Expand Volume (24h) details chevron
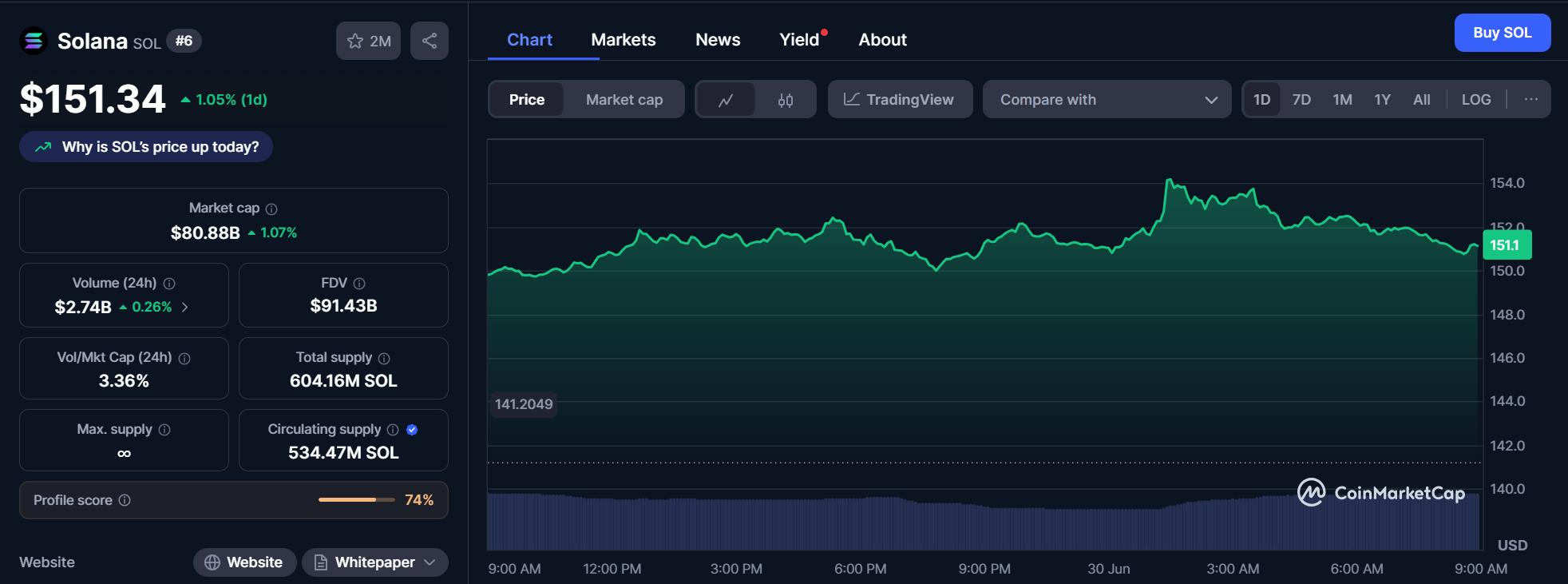 pos(185,307)
